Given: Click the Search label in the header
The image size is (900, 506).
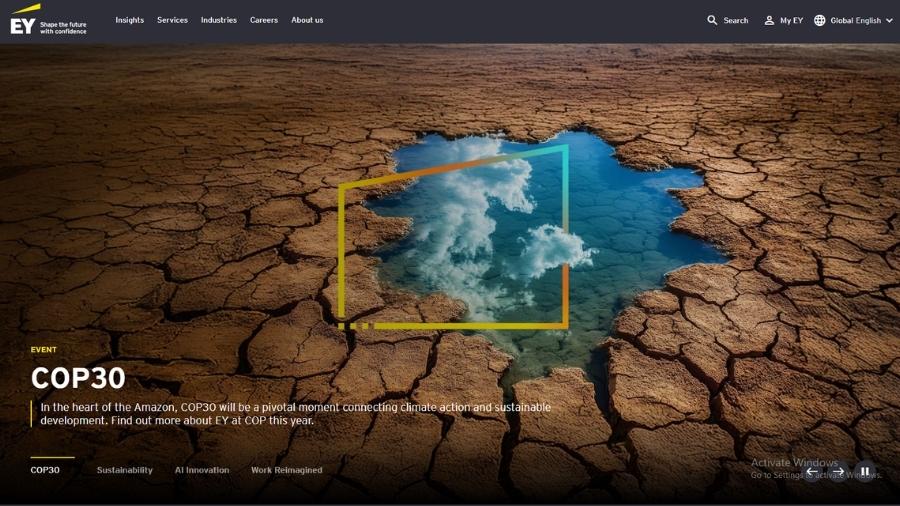Looking at the screenshot, I should [736, 20].
